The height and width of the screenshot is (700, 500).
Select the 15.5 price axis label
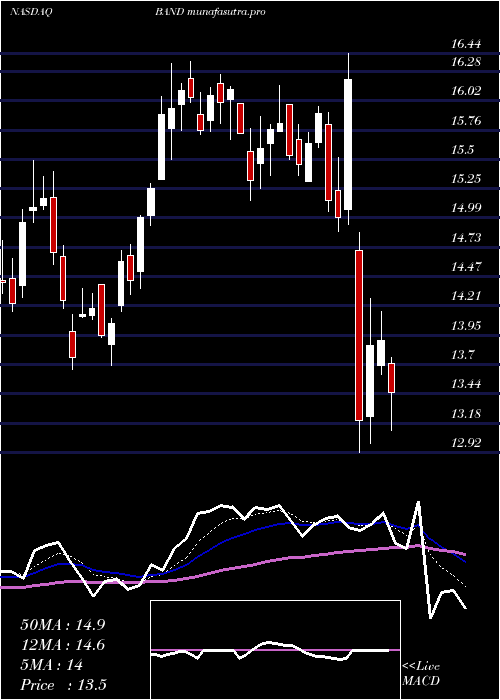pyautogui.click(x=462, y=150)
